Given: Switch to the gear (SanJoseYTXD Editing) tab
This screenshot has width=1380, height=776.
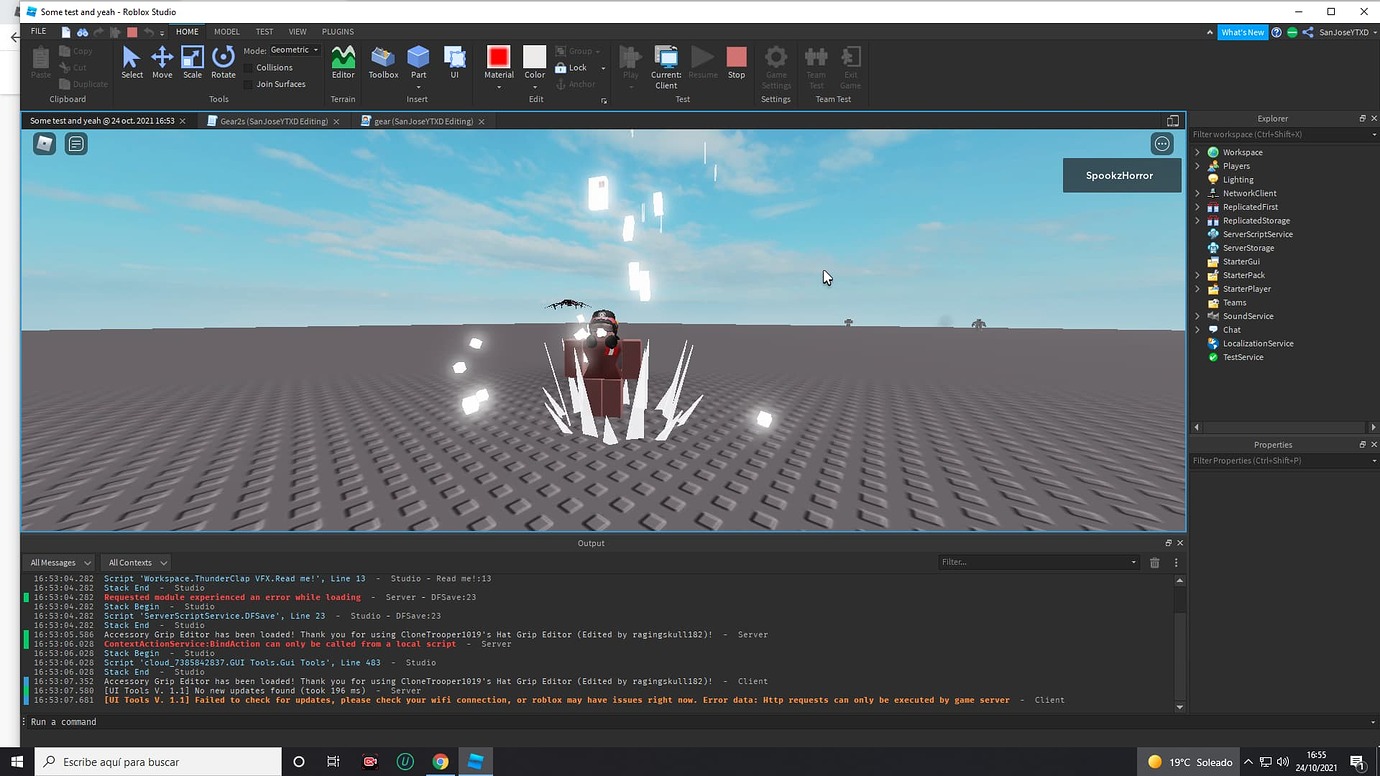Looking at the screenshot, I should click(x=425, y=121).
